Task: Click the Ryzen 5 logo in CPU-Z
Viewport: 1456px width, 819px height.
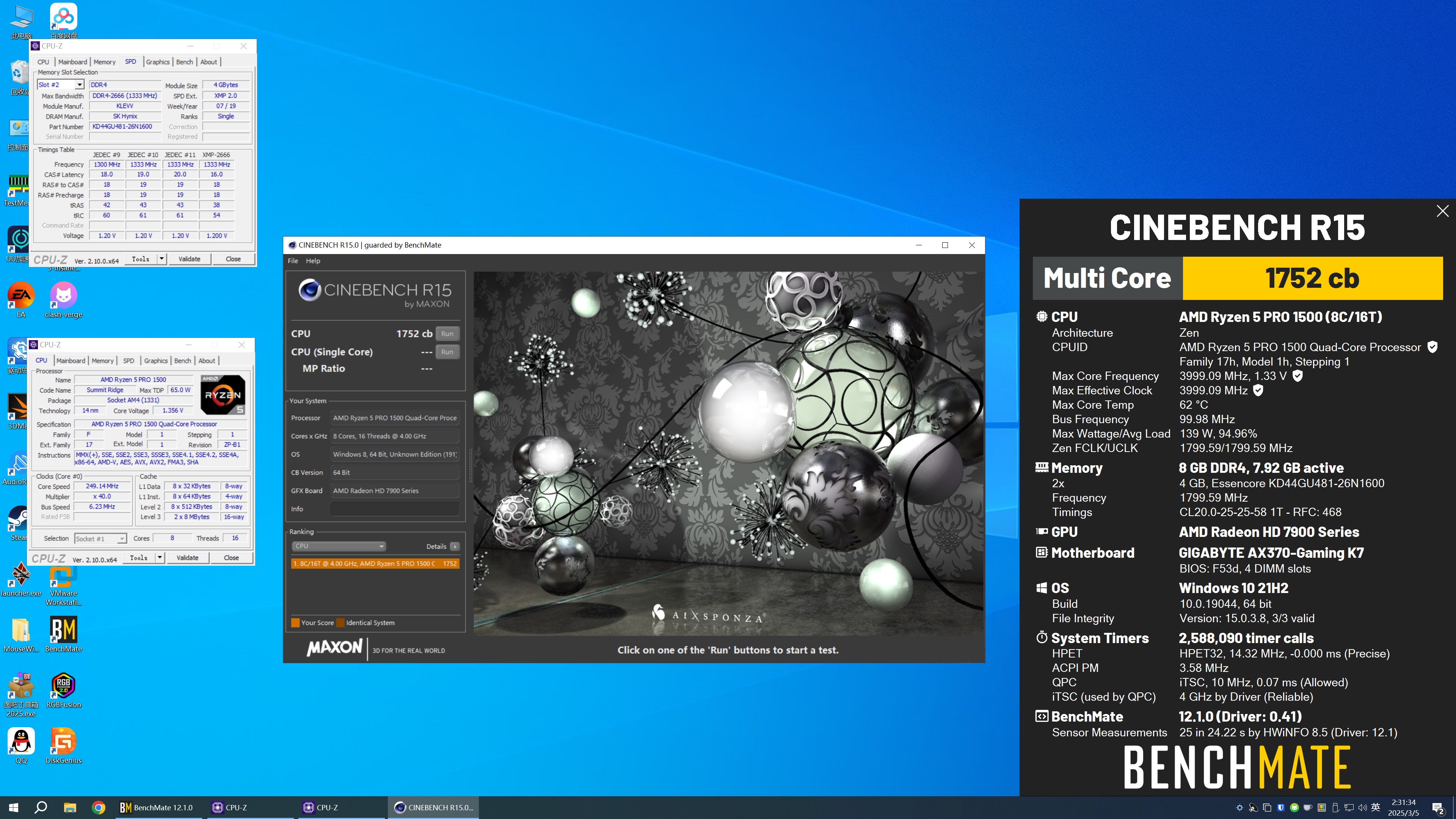Action: 223,394
